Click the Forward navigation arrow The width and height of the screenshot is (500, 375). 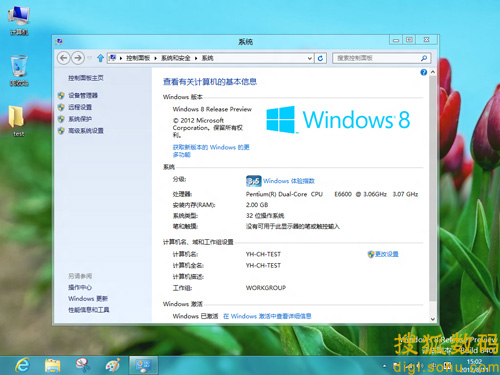coord(78,58)
